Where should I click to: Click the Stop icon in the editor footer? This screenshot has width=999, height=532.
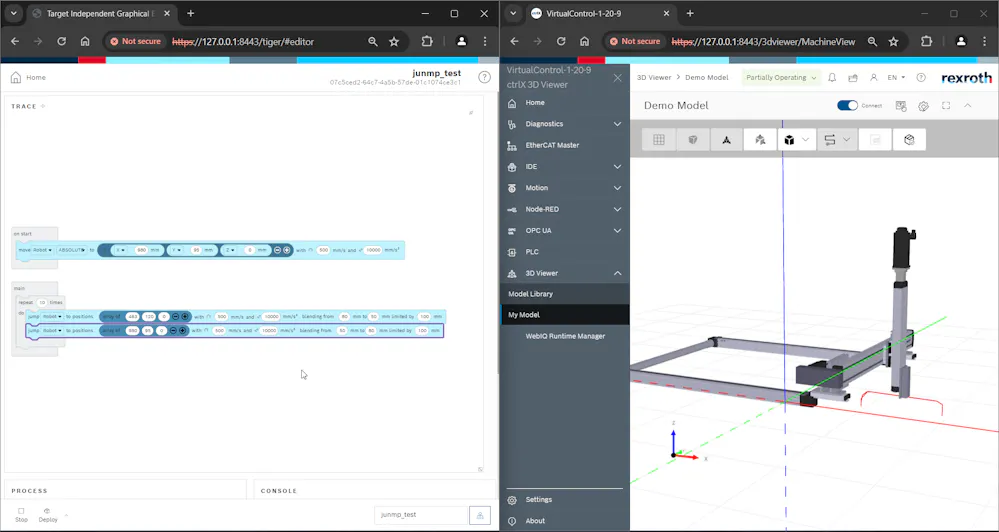(x=22, y=512)
